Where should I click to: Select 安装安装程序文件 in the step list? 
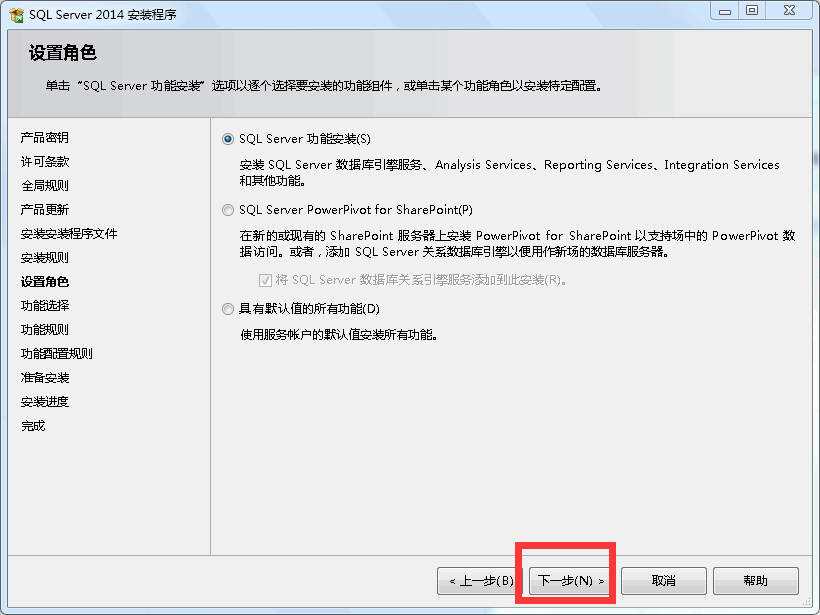pos(69,234)
